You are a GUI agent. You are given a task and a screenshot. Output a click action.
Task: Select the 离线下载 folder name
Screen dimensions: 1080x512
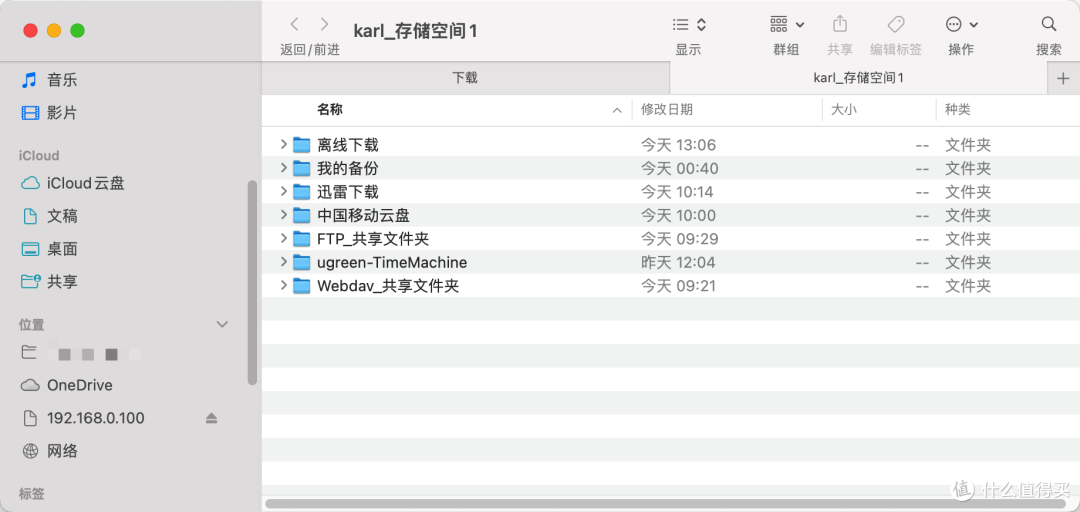tap(348, 145)
